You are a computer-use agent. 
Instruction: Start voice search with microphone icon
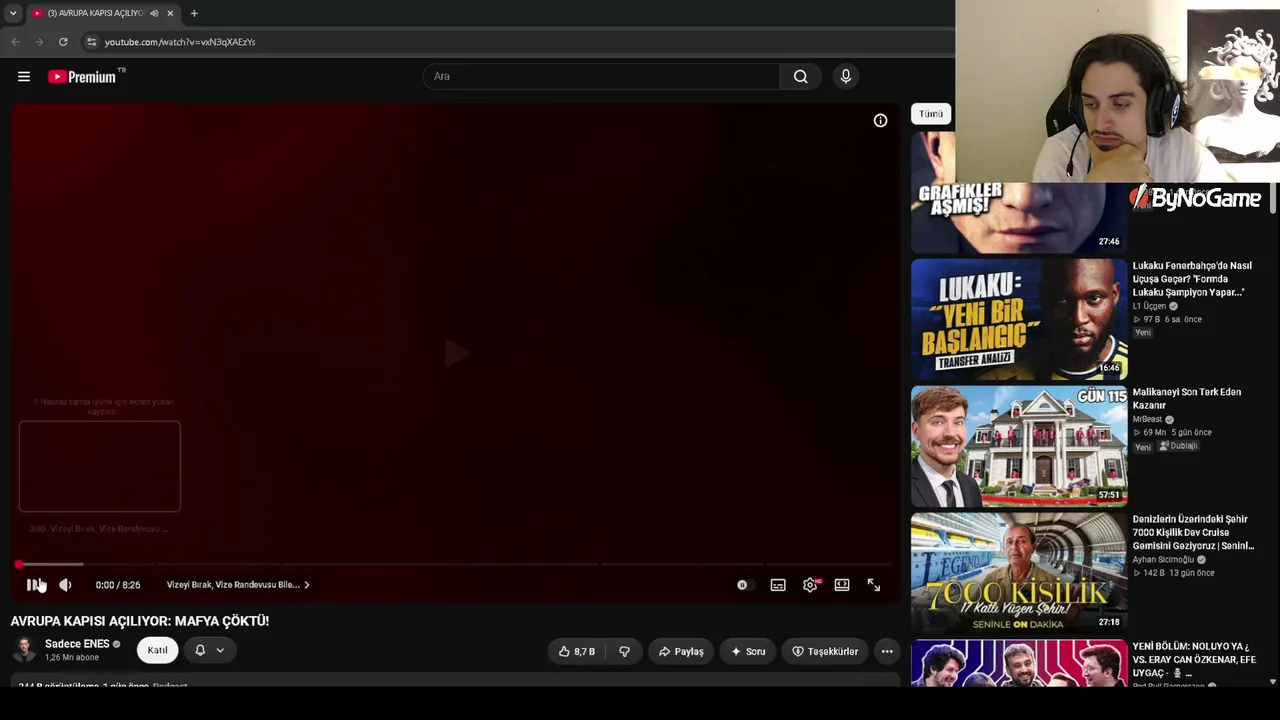[x=846, y=77]
